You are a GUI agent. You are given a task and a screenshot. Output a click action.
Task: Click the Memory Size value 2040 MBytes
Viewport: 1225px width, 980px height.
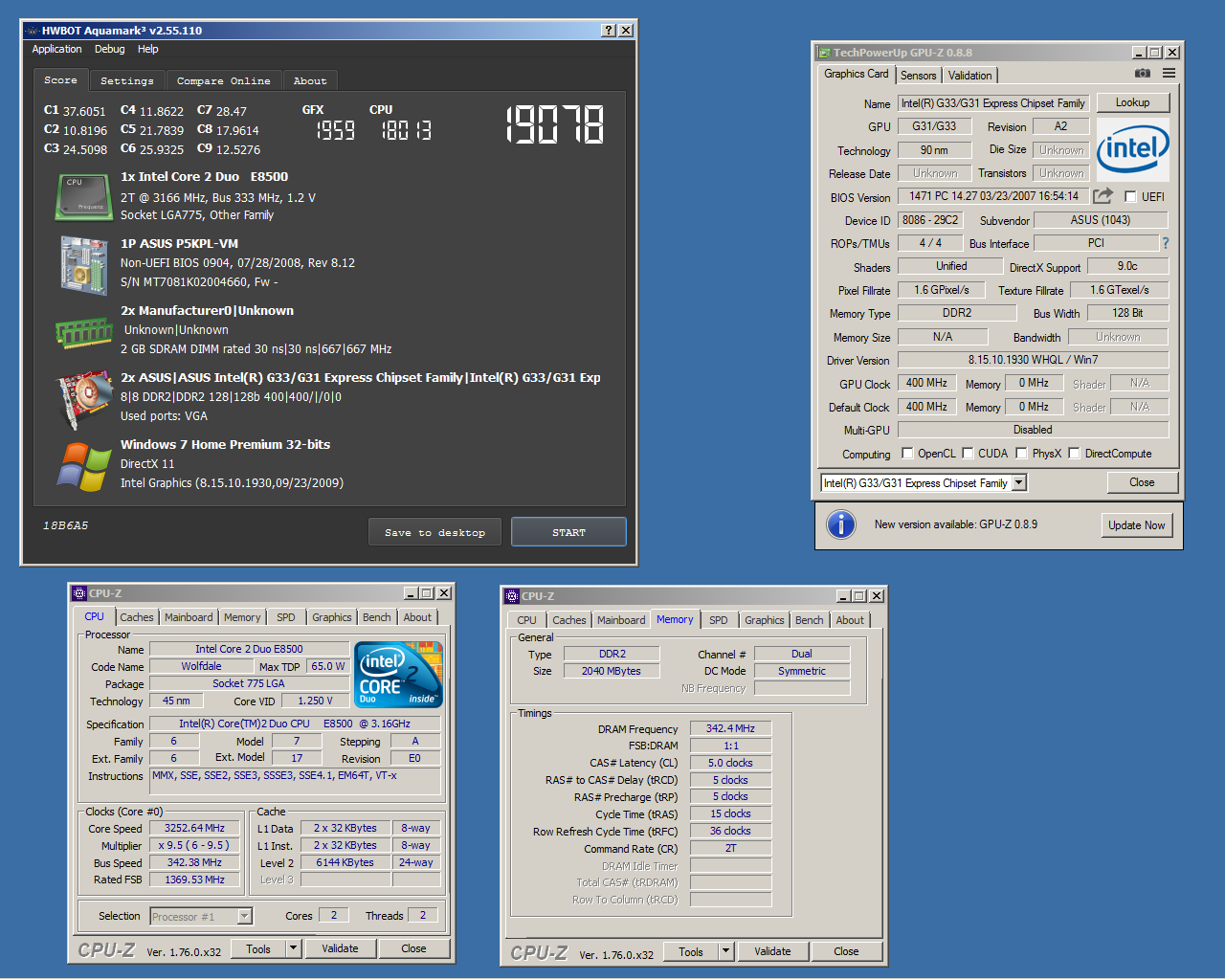tap(612, 672)
